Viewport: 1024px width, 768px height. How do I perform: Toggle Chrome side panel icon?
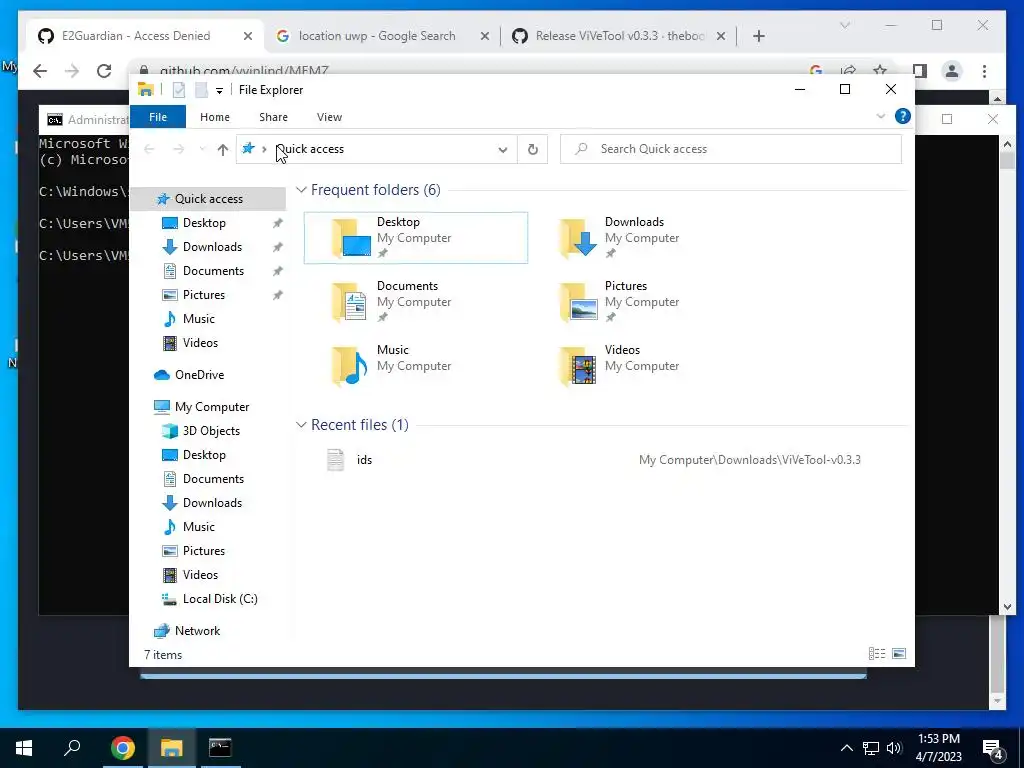tap(920, 71)
